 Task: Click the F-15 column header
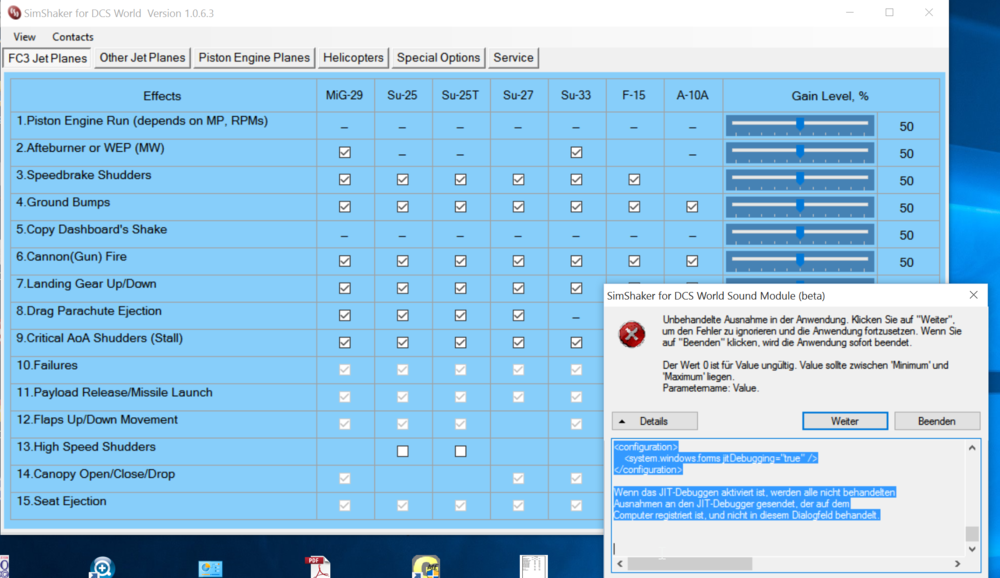(634, 96)
